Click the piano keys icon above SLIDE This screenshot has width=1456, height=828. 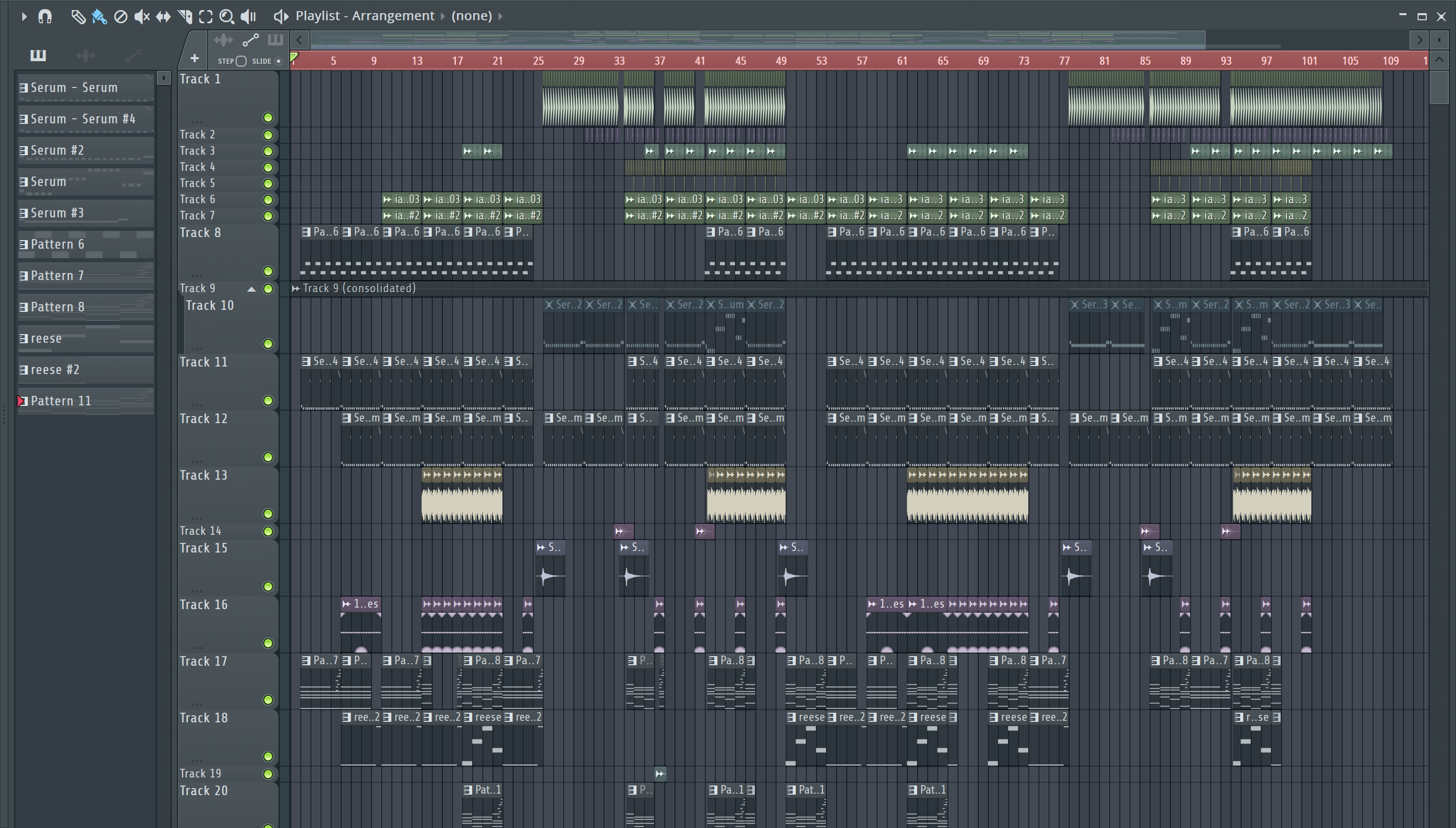275,40
